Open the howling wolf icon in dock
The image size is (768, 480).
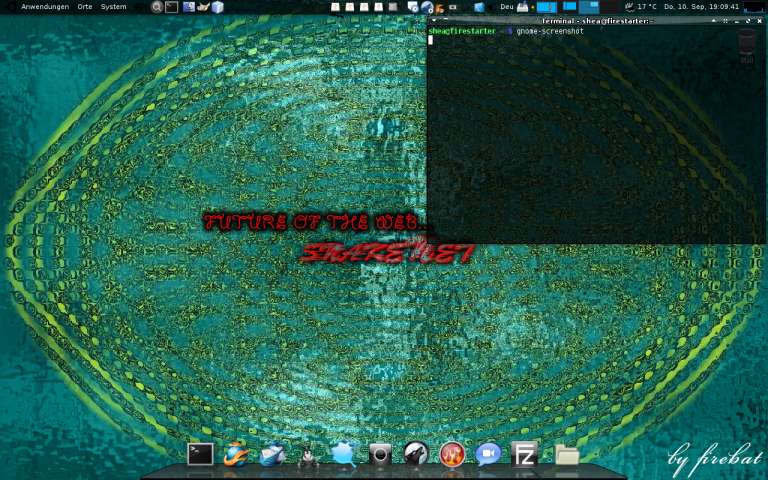tap(416, 454)
